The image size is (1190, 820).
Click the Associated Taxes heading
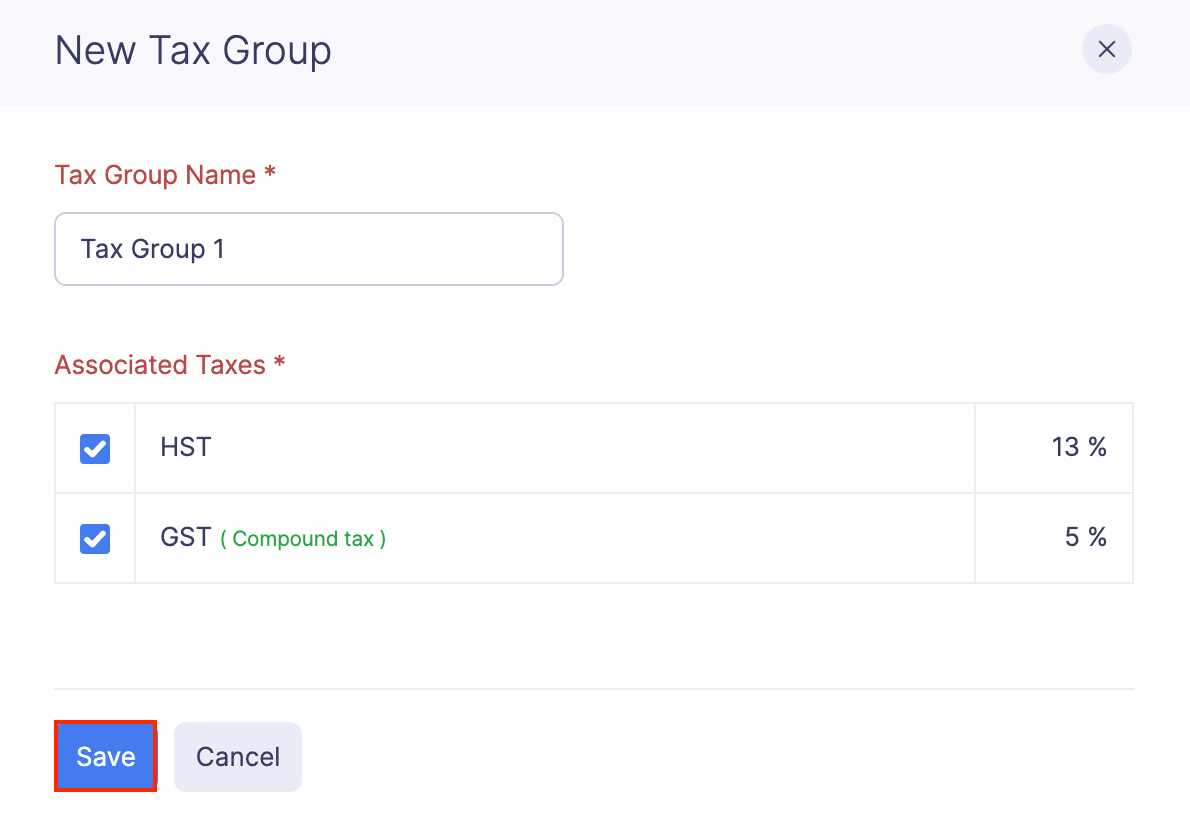point(169,365)
